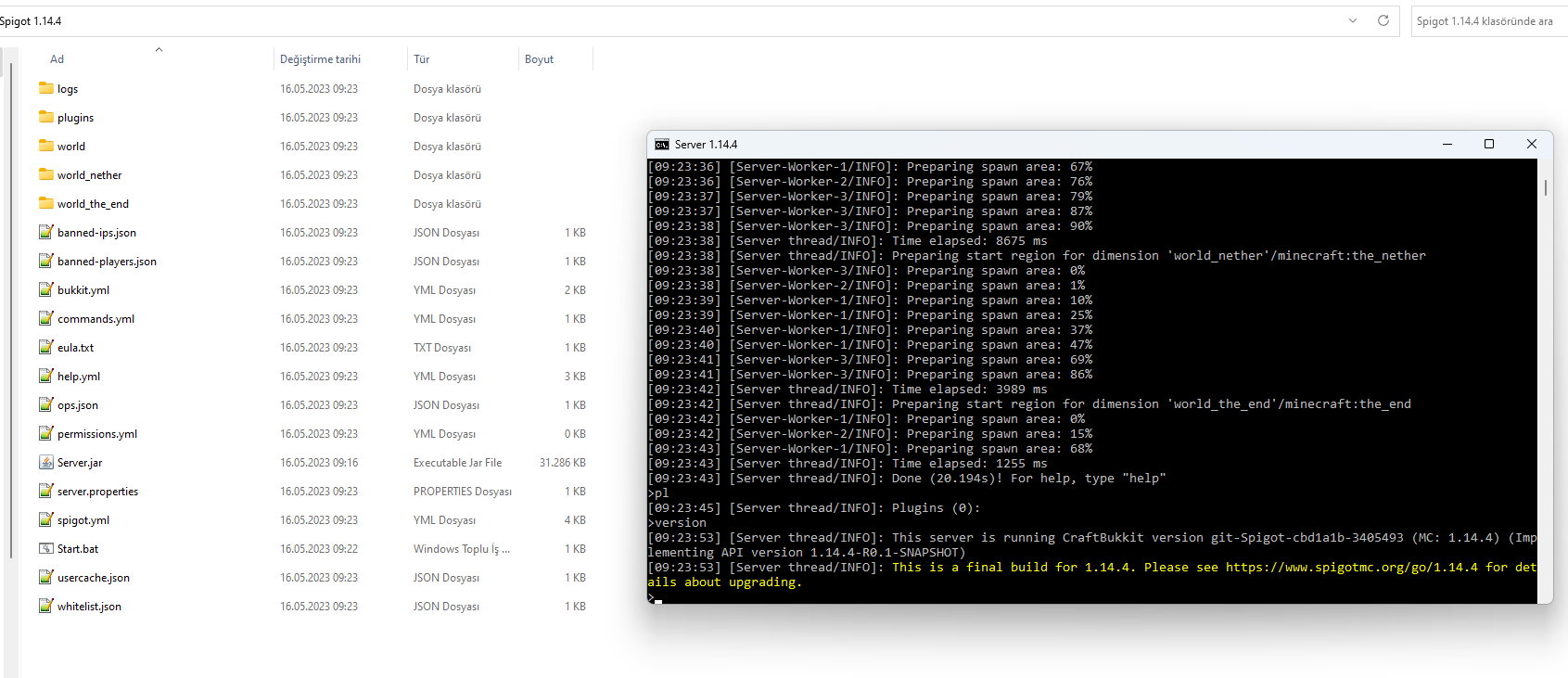Viewport: 1568px width, 678px height.
Task: Click the world_nether folder icon
Action: click(46, 175)
